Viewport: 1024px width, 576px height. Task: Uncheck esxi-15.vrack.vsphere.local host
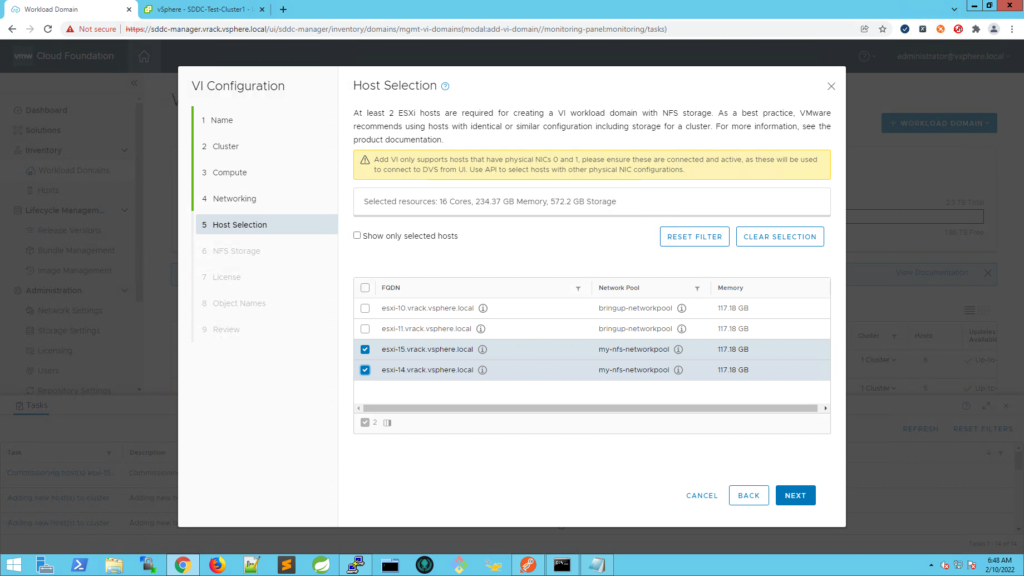[x=365, y=349]
